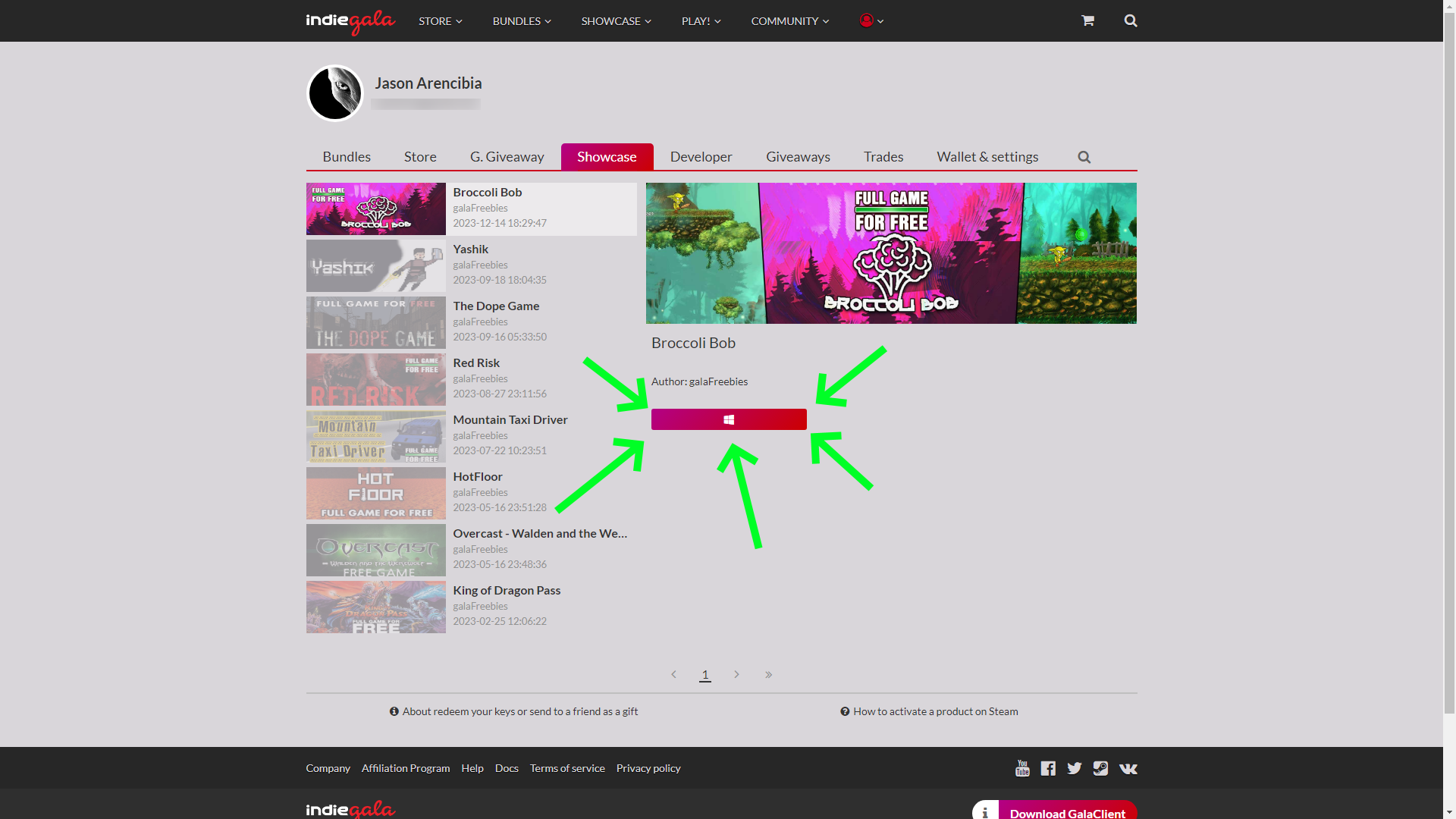1456x819 pixels.
Task: Open the Affiliation Program footer link
Action: click(406, 768)
